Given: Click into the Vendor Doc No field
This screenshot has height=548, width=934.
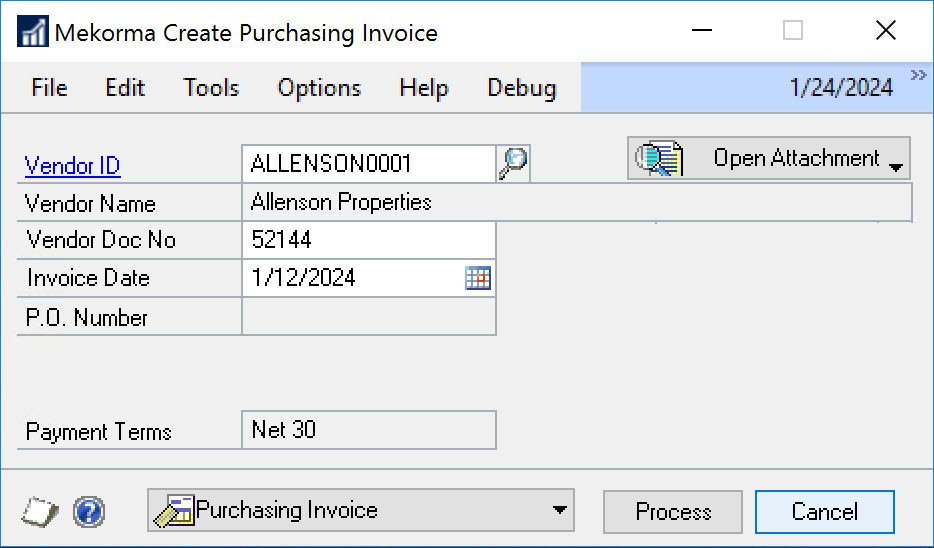Looking at the screenshot, I should coord(368,241).
